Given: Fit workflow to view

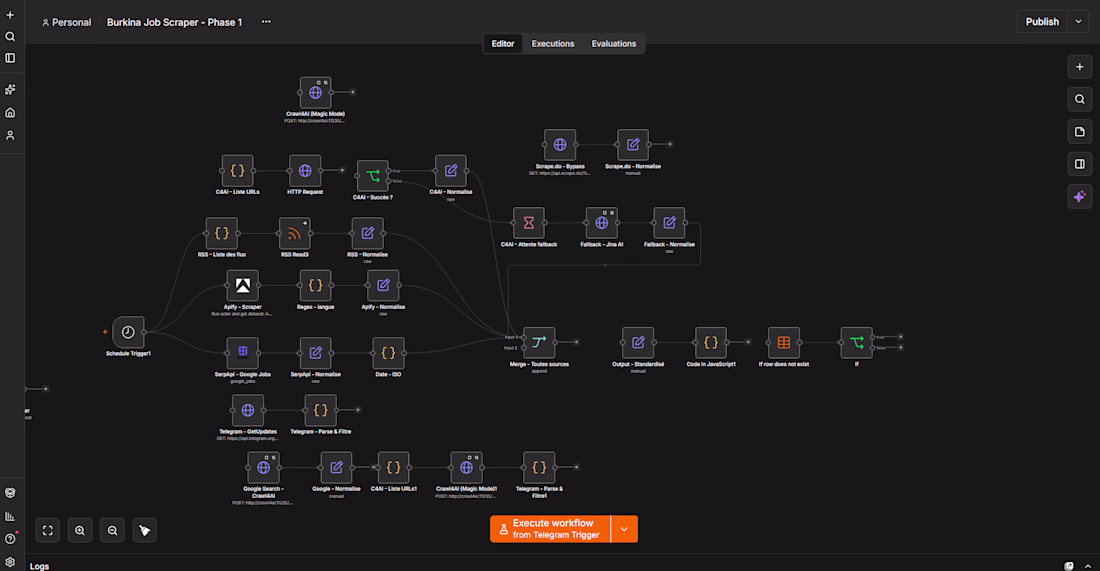Looking at the screenshot, I should pos(48,530).
